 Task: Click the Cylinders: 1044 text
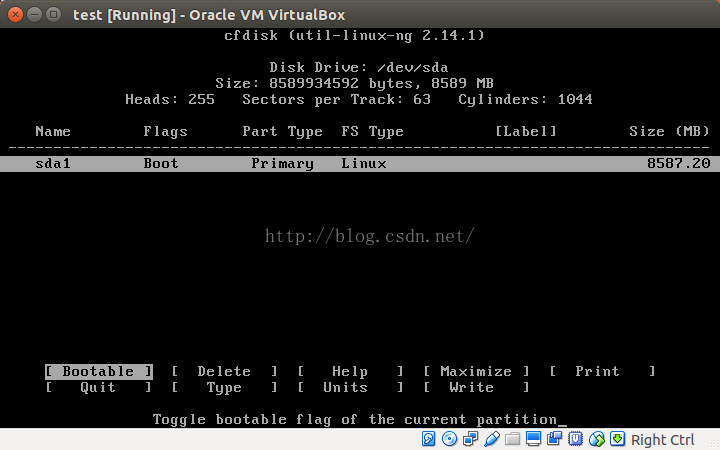point(525,100)
